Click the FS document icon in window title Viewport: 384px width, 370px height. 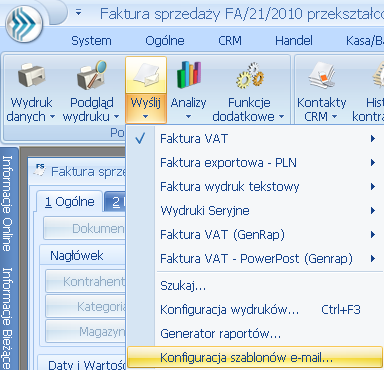[40, 170]
